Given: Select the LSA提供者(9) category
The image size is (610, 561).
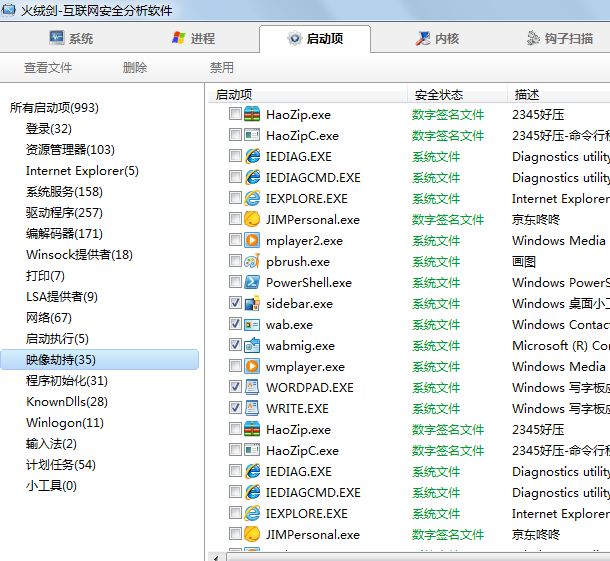Looking at the screenshot, I should [x=61, y=296].
